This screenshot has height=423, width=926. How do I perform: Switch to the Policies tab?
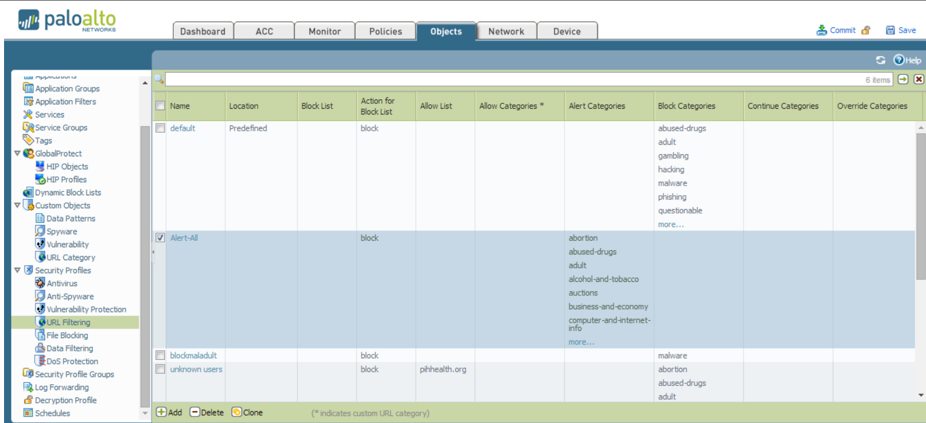click(x=385, y=31)
